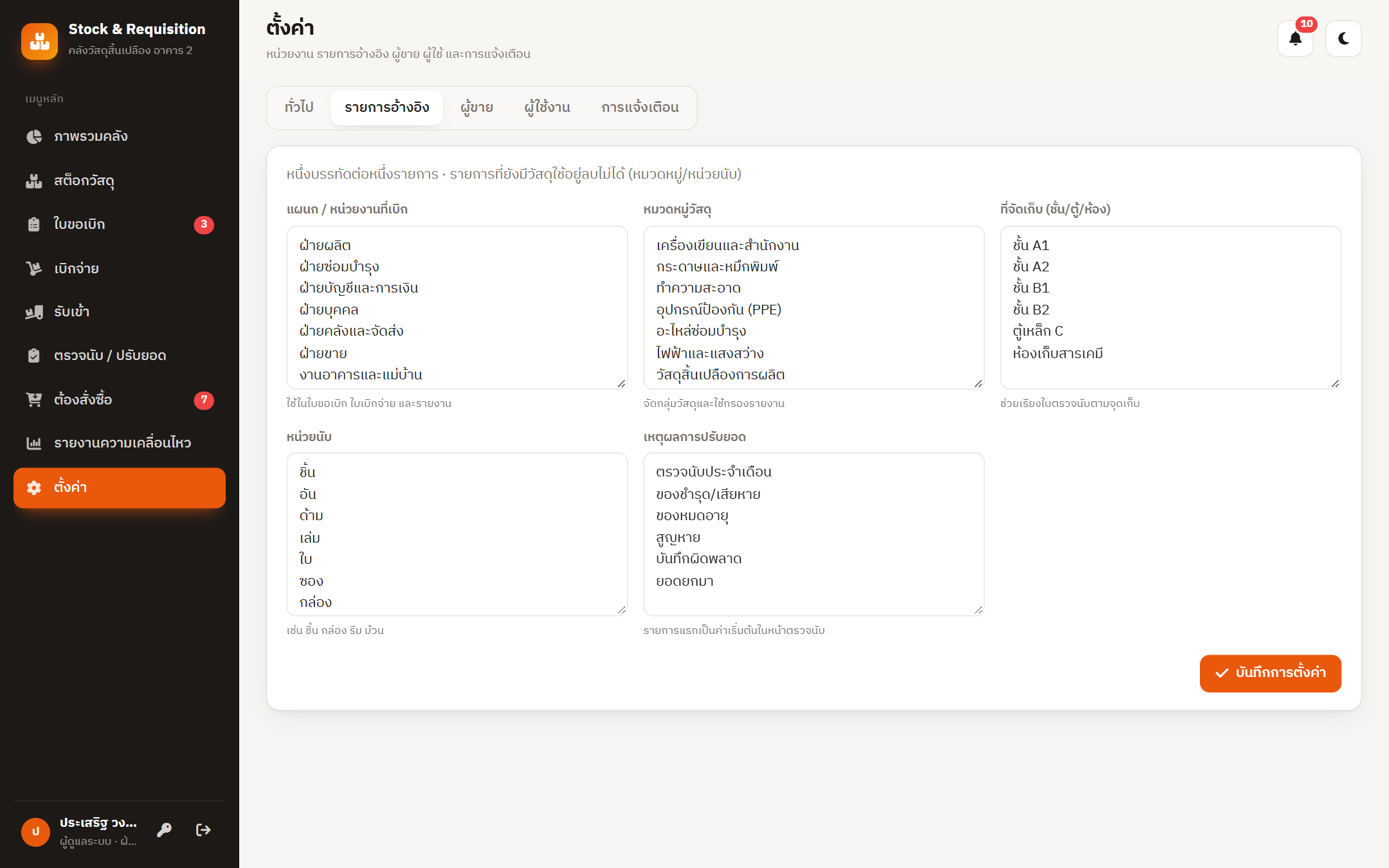Click in เหตุผลการปรับยอด textarea
This screenshot has height=868, width=1389.
(x=813, y=534)
